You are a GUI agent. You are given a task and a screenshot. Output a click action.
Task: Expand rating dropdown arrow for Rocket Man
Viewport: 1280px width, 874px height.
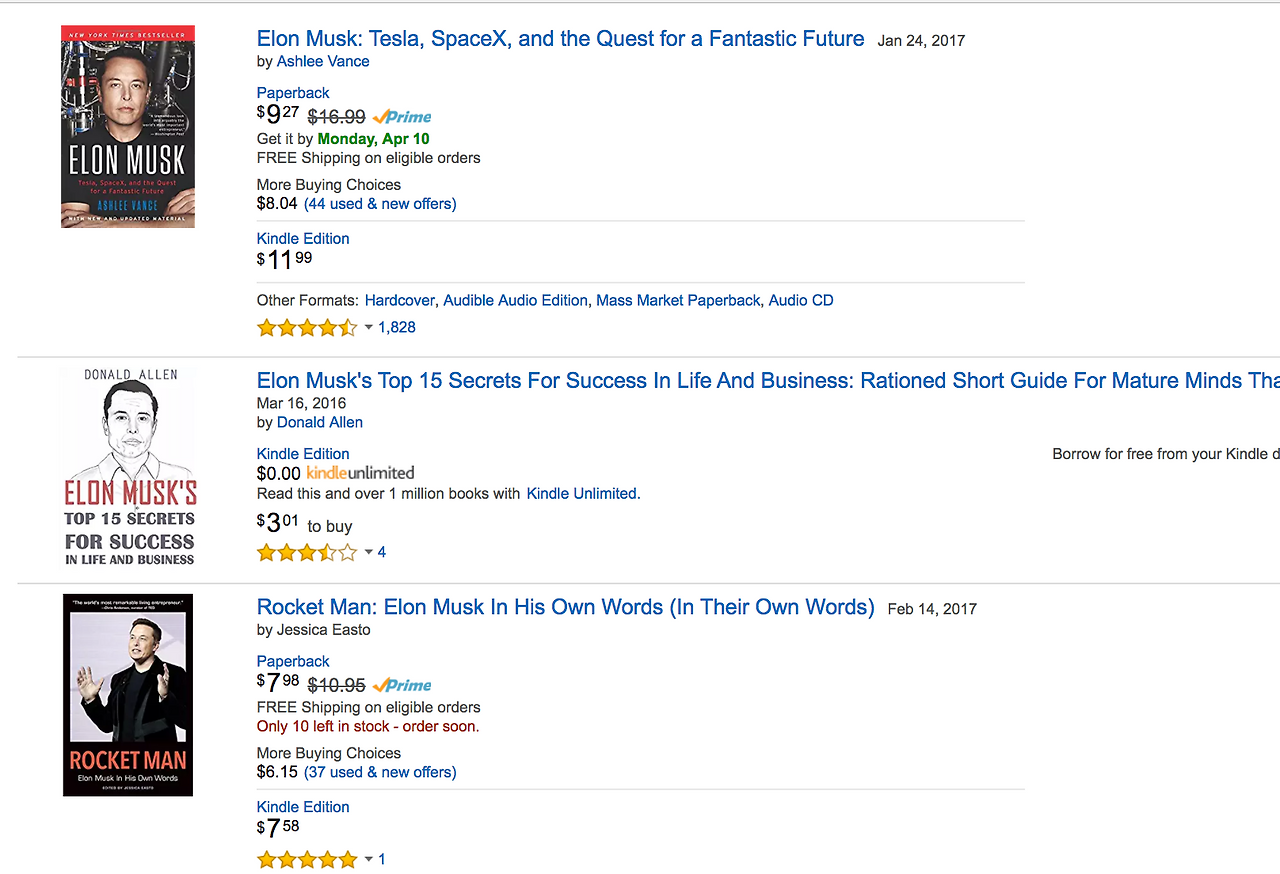368,859
